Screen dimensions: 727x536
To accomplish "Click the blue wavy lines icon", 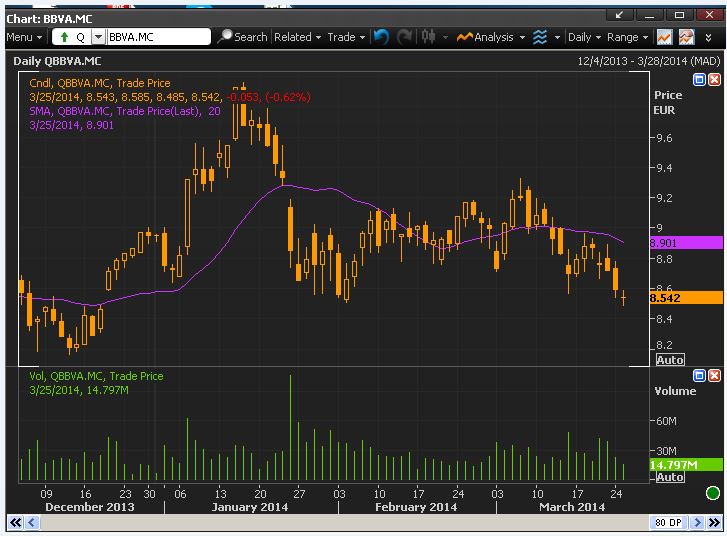I will pyautogui.click(x=540, y=37).
